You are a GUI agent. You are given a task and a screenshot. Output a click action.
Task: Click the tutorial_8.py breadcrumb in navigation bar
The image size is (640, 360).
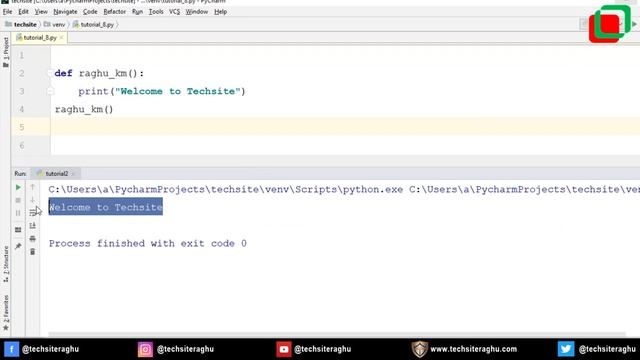coord(93,24)
